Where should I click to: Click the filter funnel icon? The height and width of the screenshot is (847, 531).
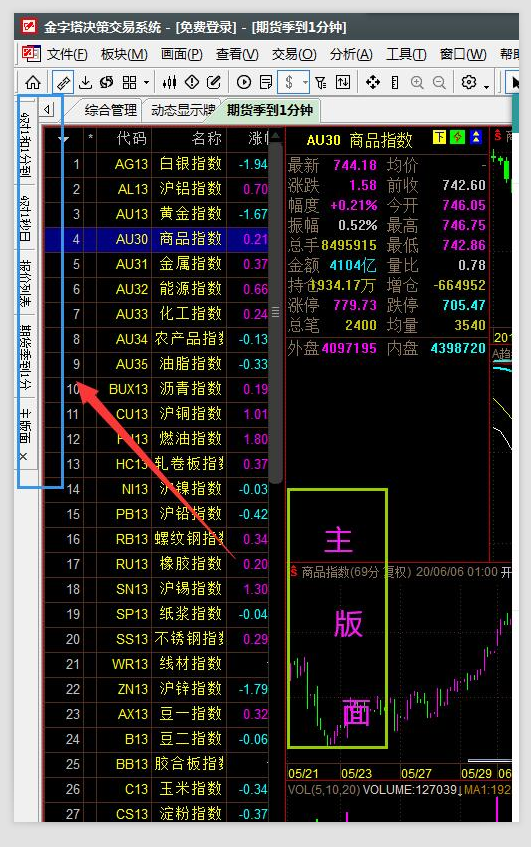click(x=321, y=83)
